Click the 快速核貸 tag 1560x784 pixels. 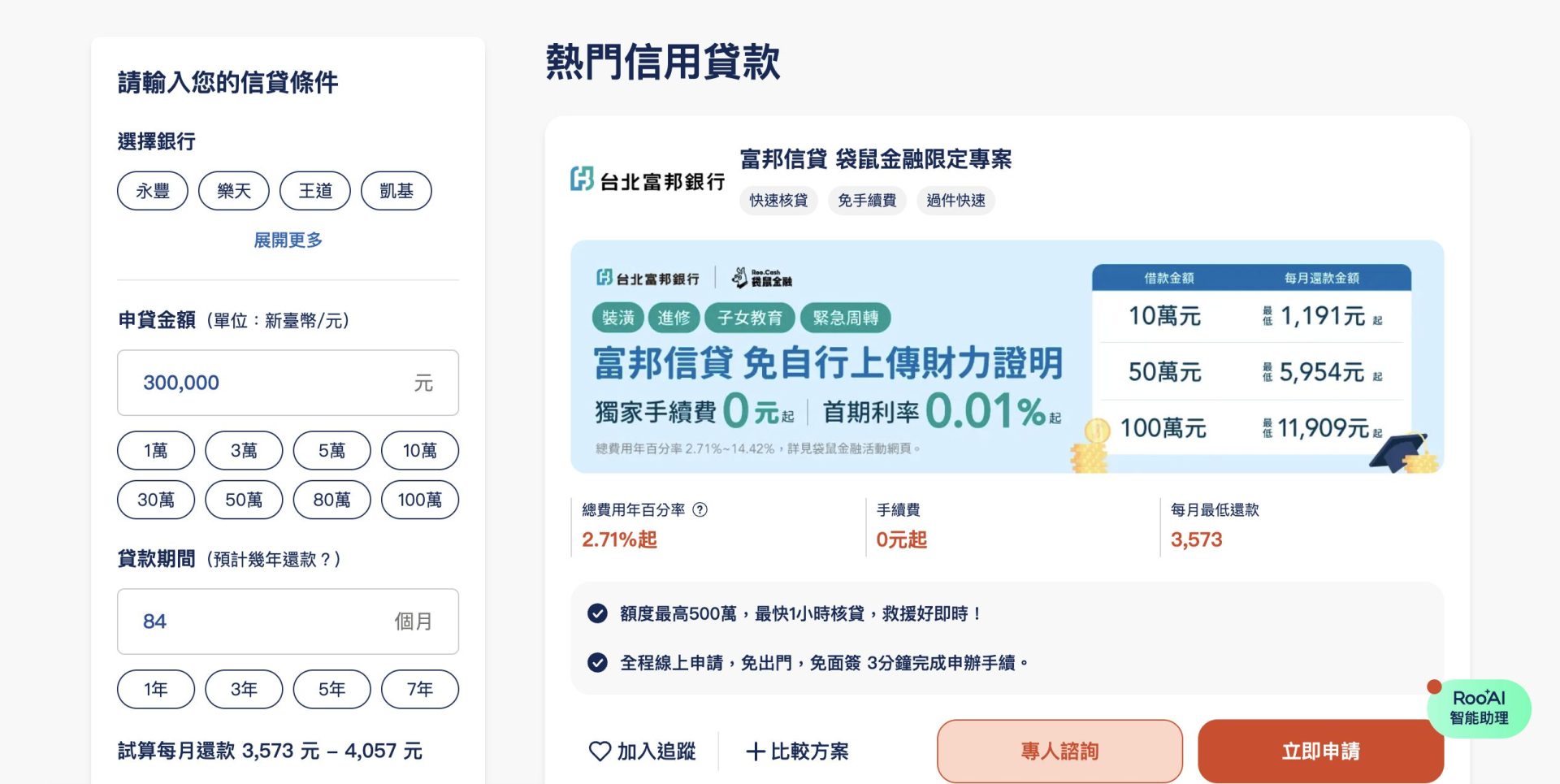[778, 200]
